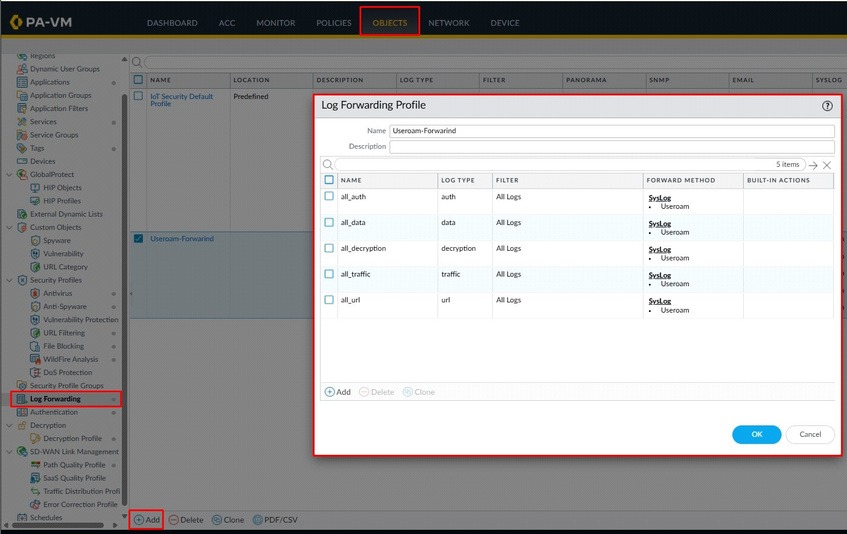This screenshot has width=847, height=534.
Task: Click the Dynamic User Groups sidebar icon
Action: click(x=22, y=69)
